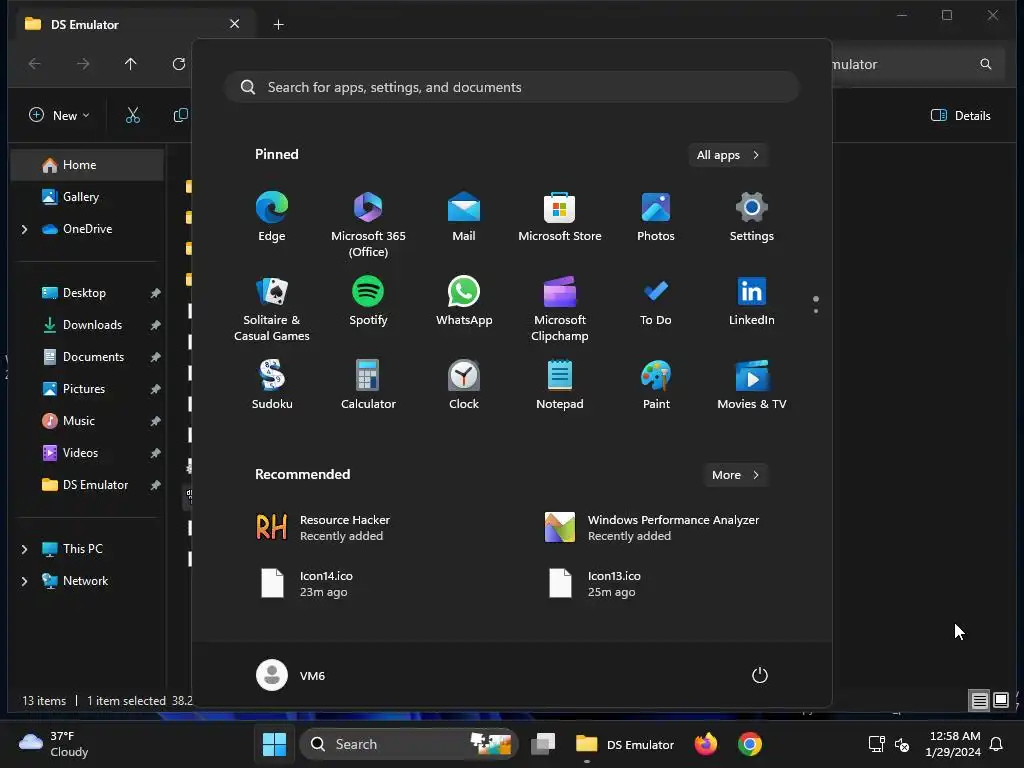Click the Copy icon in File Explorer toolbar
1024x768 pixels.
point(180,116)
